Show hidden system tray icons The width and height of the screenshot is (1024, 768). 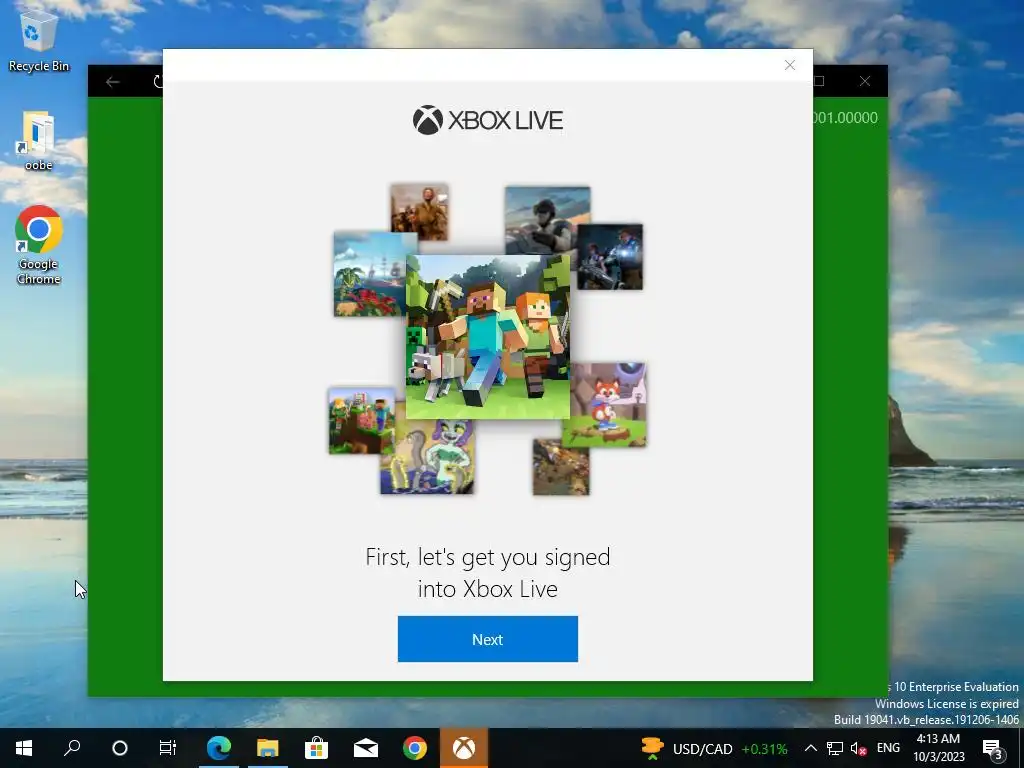810,748
